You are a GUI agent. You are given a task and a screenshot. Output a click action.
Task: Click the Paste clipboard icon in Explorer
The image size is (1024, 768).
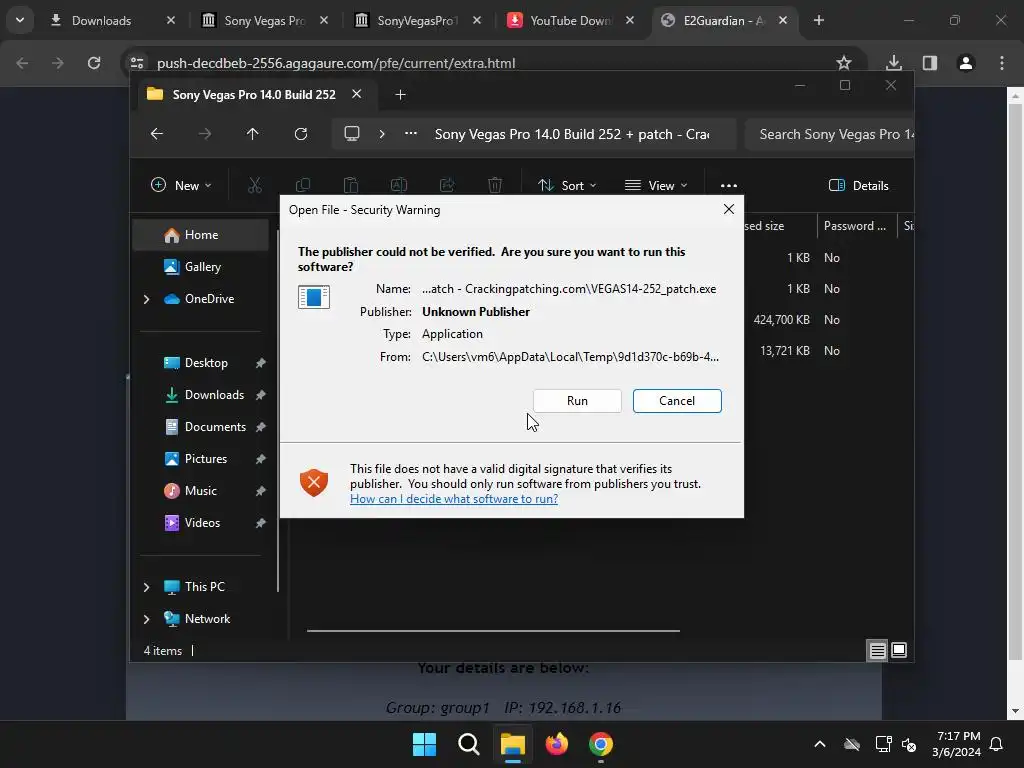[x=351, y=185]
